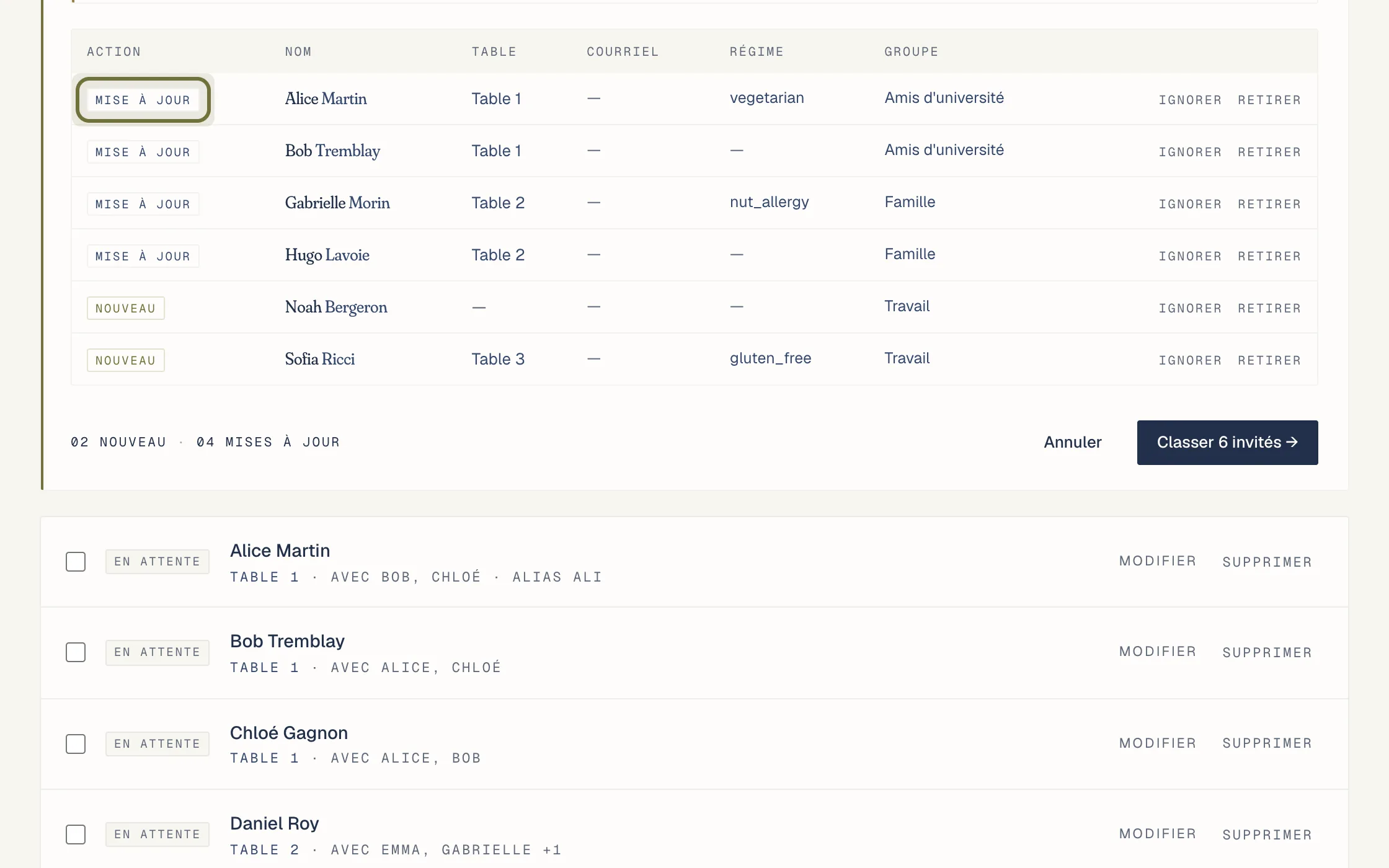This screenshot has height=868, width=1389.
Task: Click Supprimer on Daniel Roy row
Action: (1267, 835)
